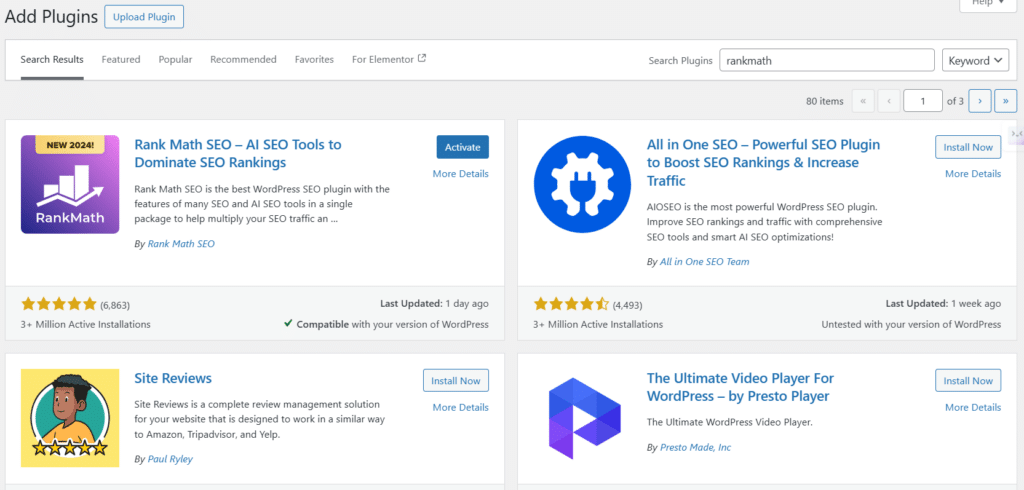This screenshot has height=490, width=1024.
Task: Open the Popular plugins tab
Action: [175, 59]
